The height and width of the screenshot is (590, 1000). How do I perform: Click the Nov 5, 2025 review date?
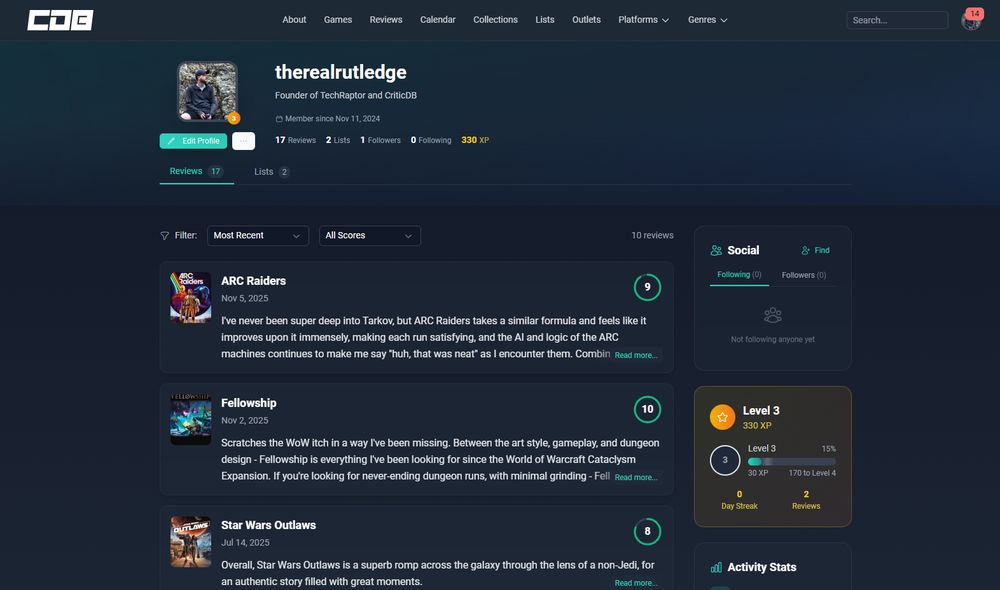point(244,299)
